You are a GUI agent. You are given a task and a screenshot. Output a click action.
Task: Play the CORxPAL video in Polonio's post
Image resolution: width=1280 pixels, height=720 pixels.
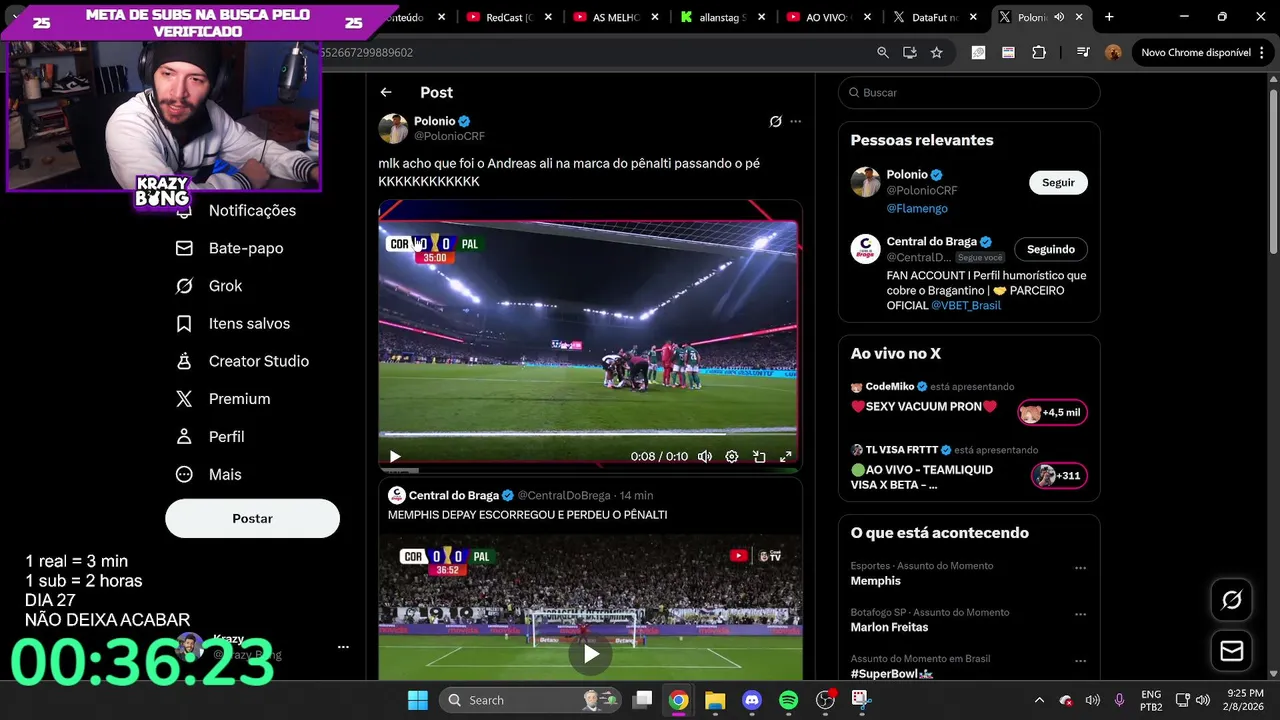click(x=395, y=456)
